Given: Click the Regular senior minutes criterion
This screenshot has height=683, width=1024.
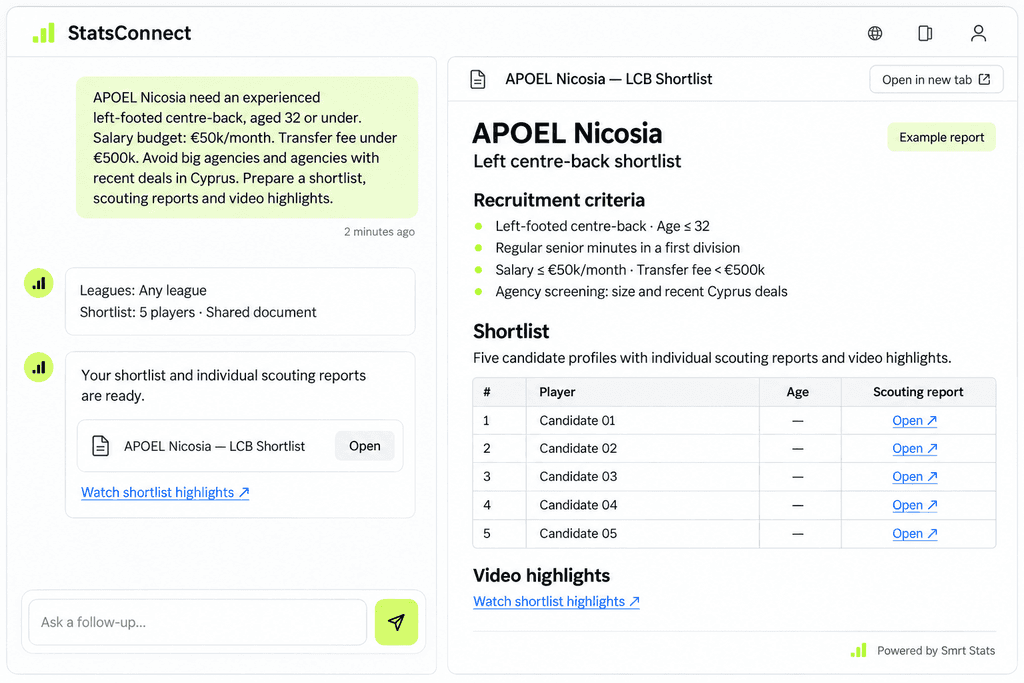Looking at the screenshot, I should coord(618,248).
